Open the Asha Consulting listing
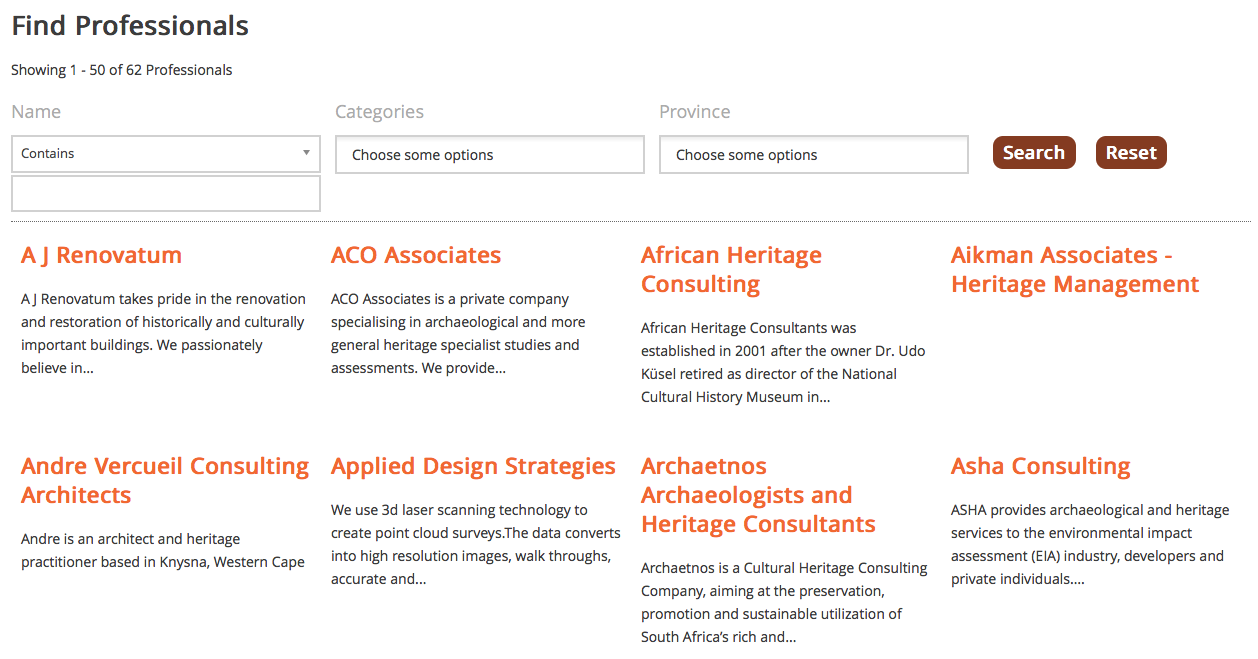 [1040, 466]
